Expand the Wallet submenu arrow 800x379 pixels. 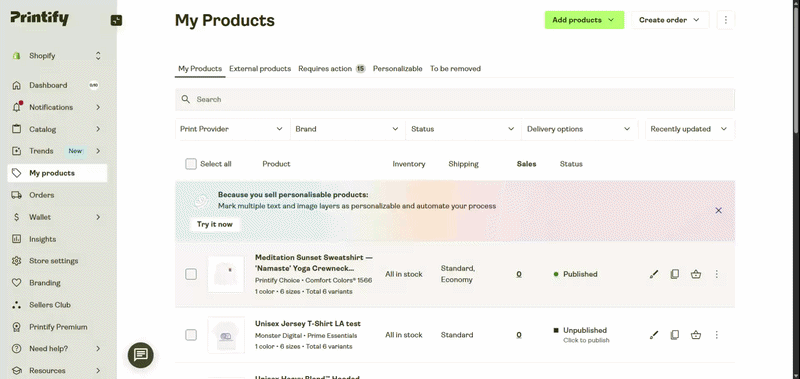pos(98,217)
